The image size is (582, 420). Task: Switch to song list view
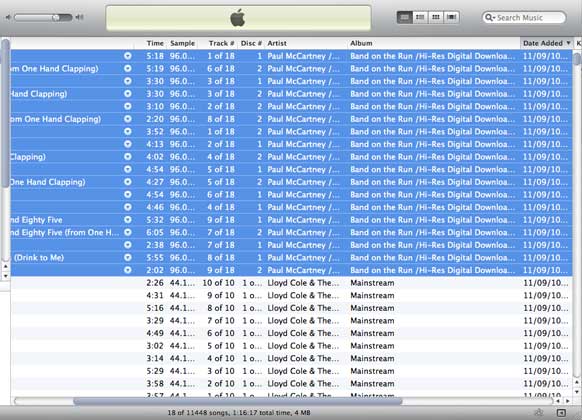click(405, 17)
